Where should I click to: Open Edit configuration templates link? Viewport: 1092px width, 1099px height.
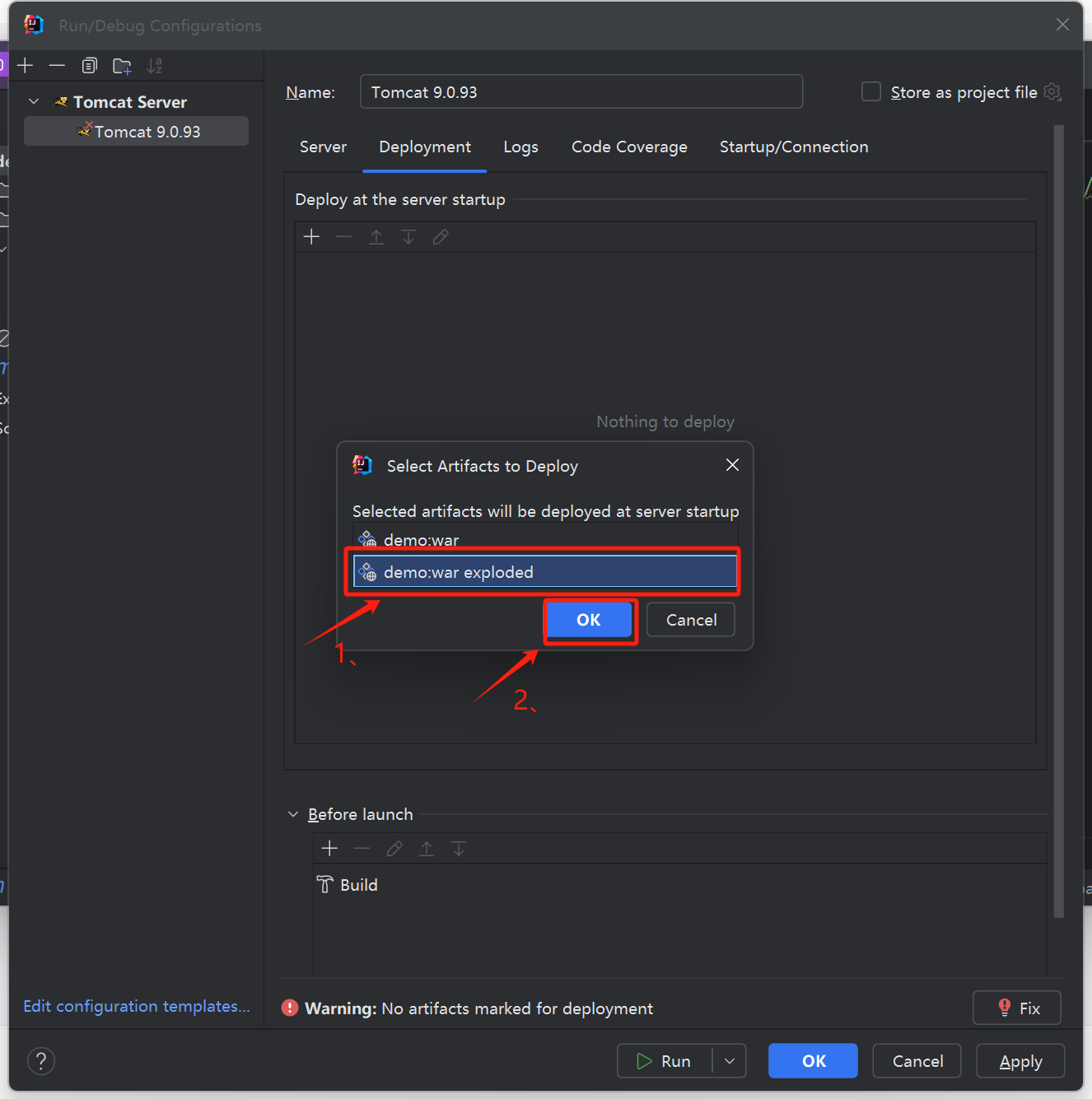137,1006
